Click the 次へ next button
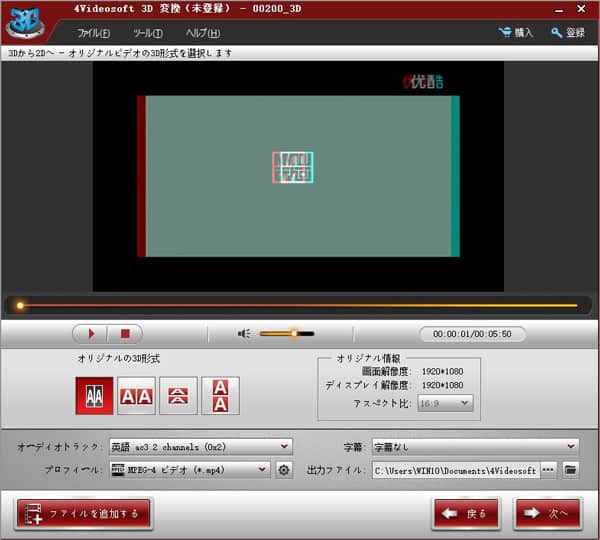600x540 pixels. click(547, 514)
